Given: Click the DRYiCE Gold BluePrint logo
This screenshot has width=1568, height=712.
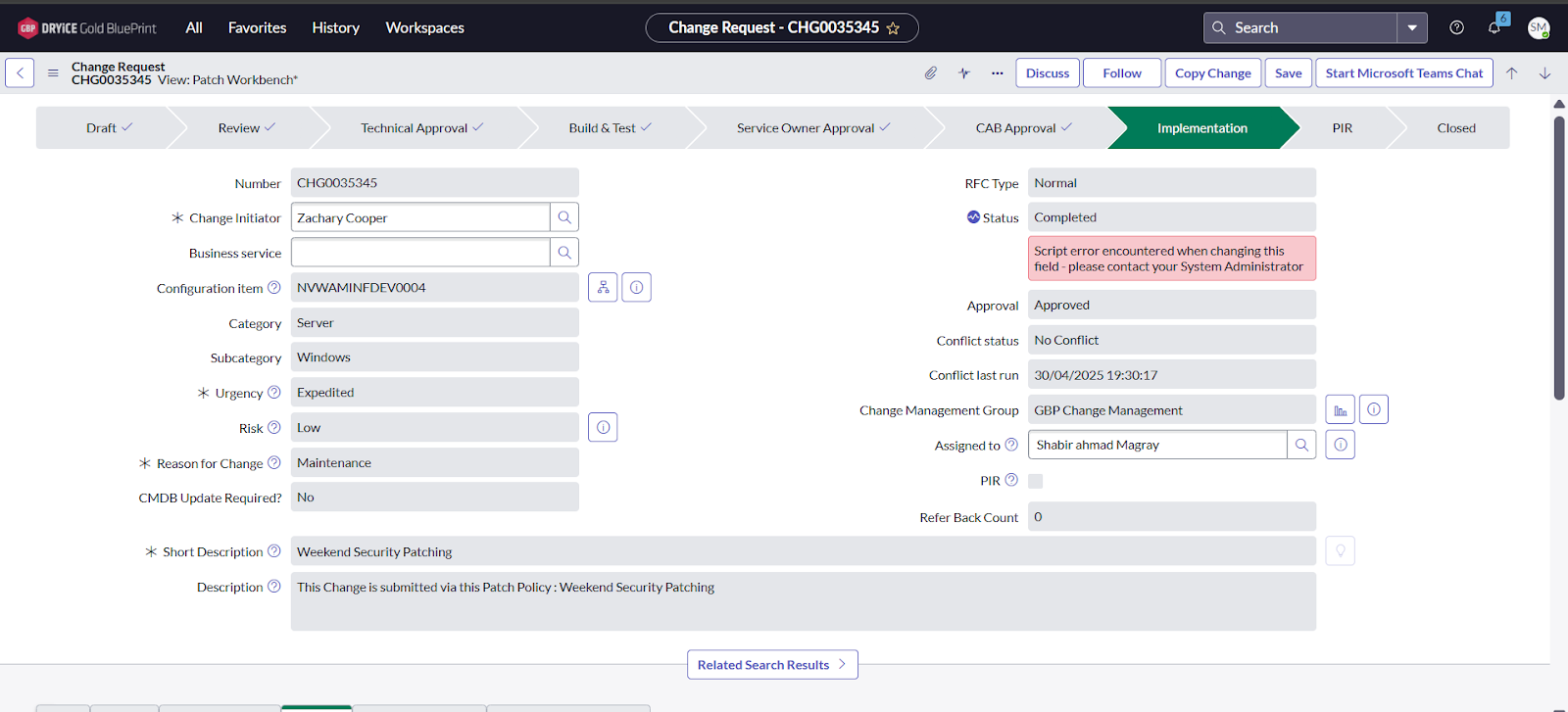Looking at the screenshot, I should [87, 27].
